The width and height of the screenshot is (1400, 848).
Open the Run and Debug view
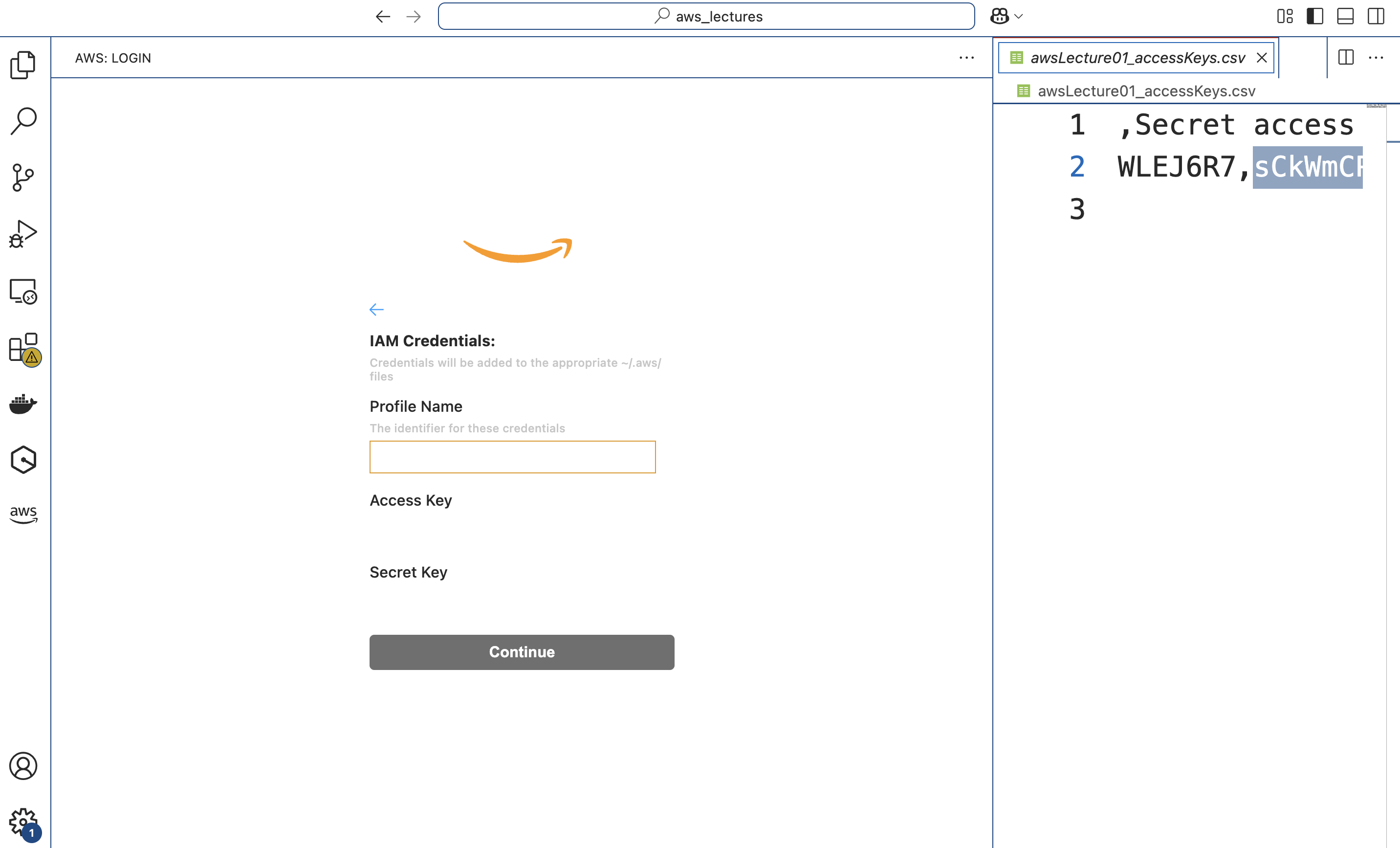click(23, 234)
